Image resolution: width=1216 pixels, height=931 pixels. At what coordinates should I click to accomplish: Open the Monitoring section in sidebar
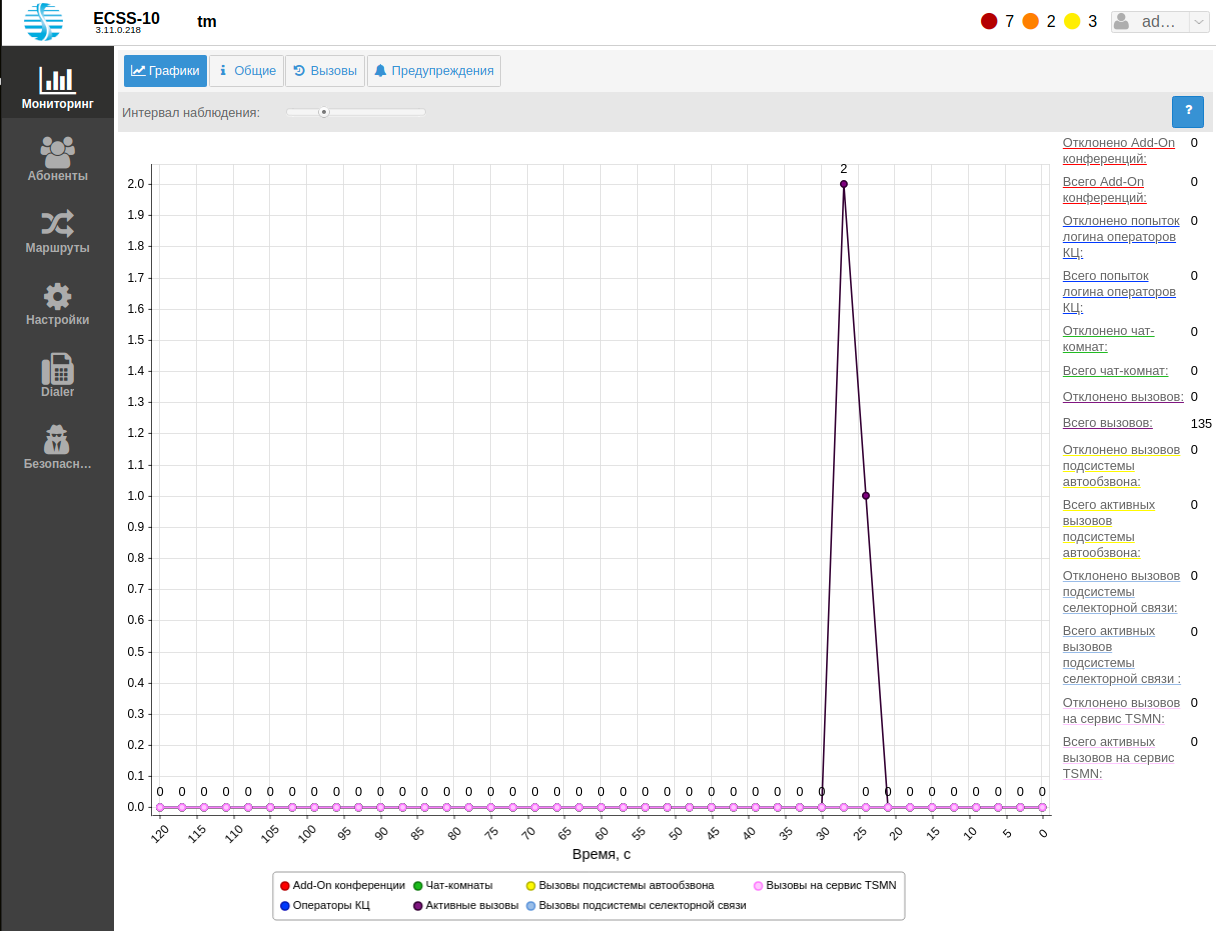pos(57,88)
